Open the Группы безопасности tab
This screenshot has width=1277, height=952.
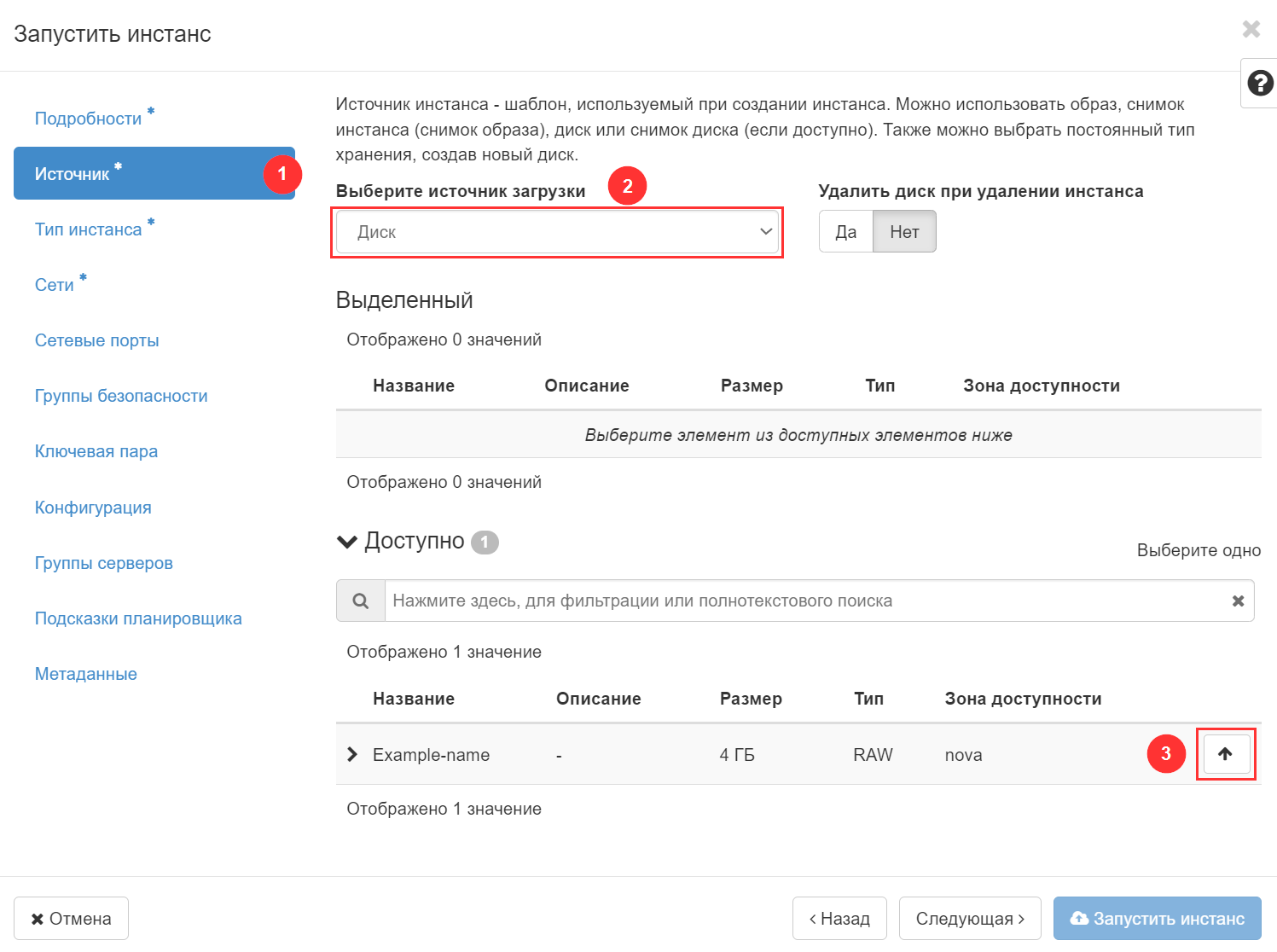(x=121, y=396)
